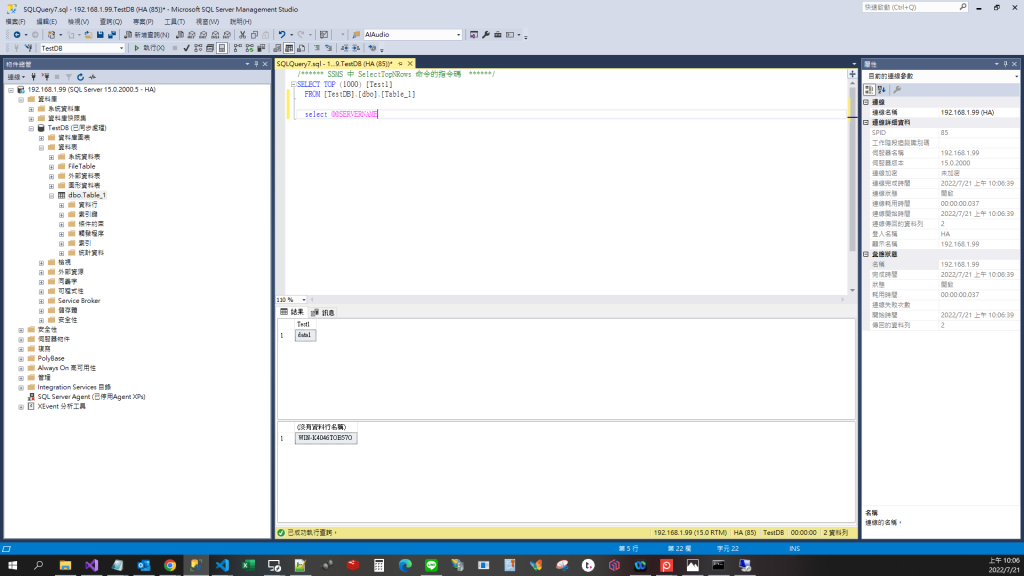Open Excel from the Windows taskbar
This screenshot has height=576, width=1024.
pyautogui.click(x=248, y=565)
